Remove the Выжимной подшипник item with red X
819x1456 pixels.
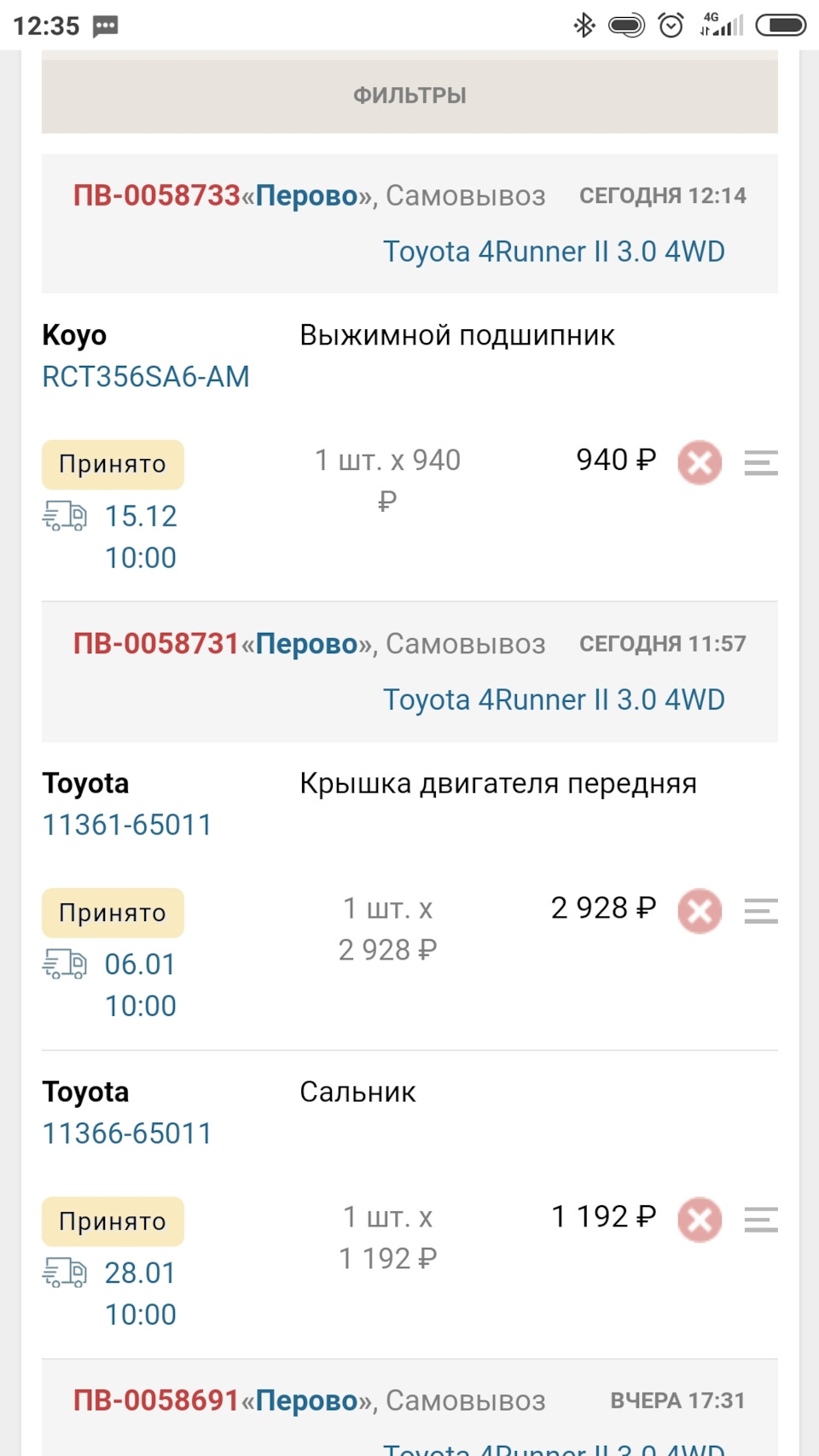tap(699, 463)
